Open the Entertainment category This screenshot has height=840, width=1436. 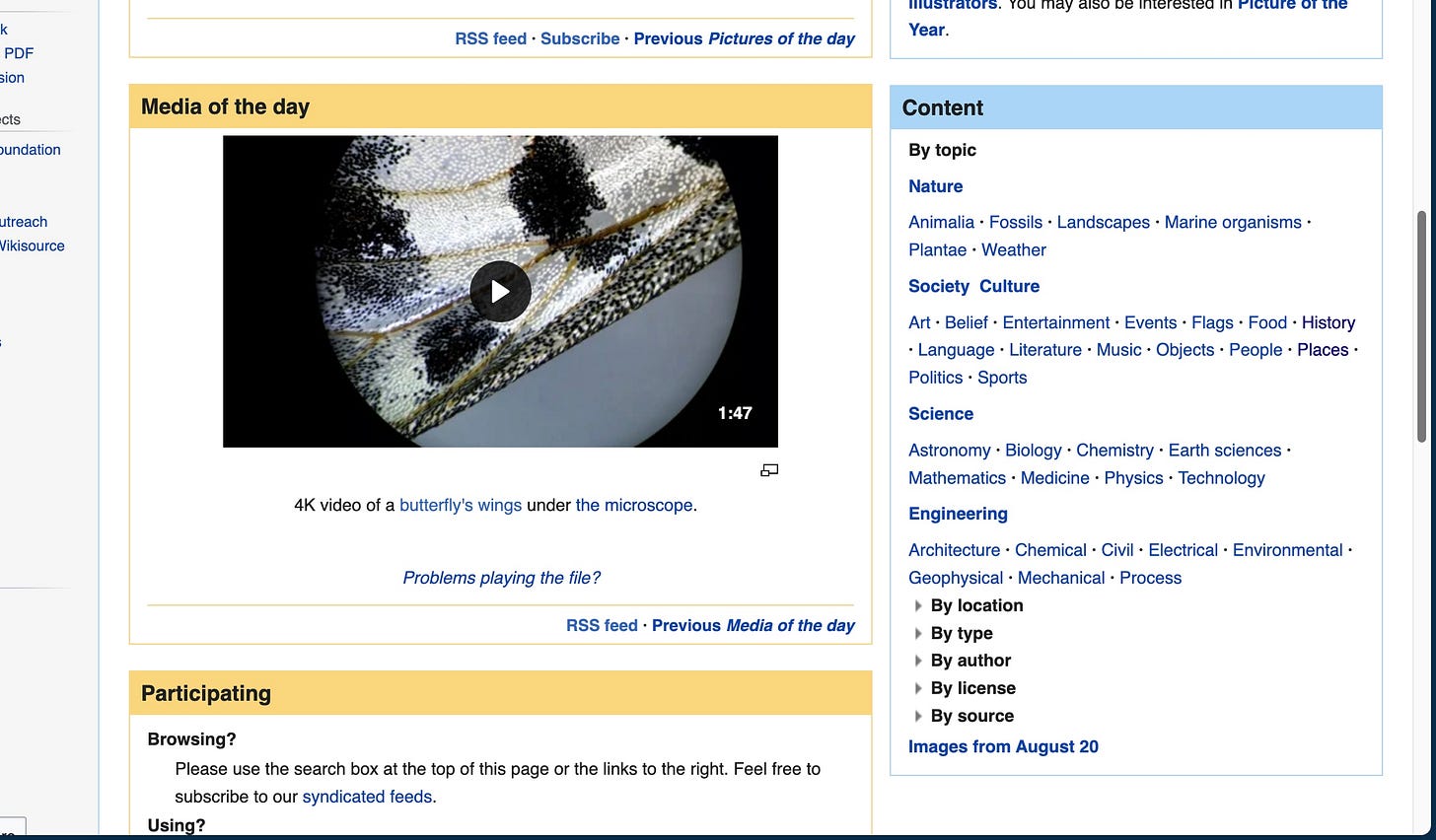coord(1055,322)
